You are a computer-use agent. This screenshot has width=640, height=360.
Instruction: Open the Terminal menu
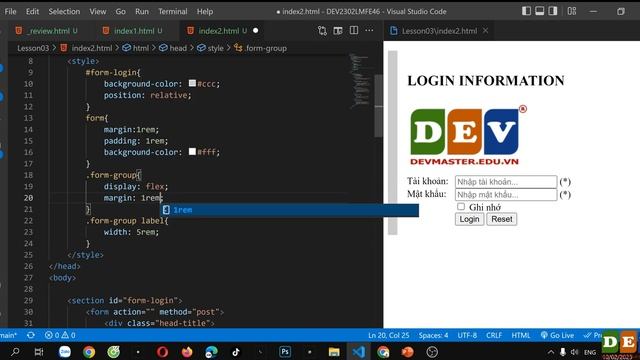[x=173, y=11]
